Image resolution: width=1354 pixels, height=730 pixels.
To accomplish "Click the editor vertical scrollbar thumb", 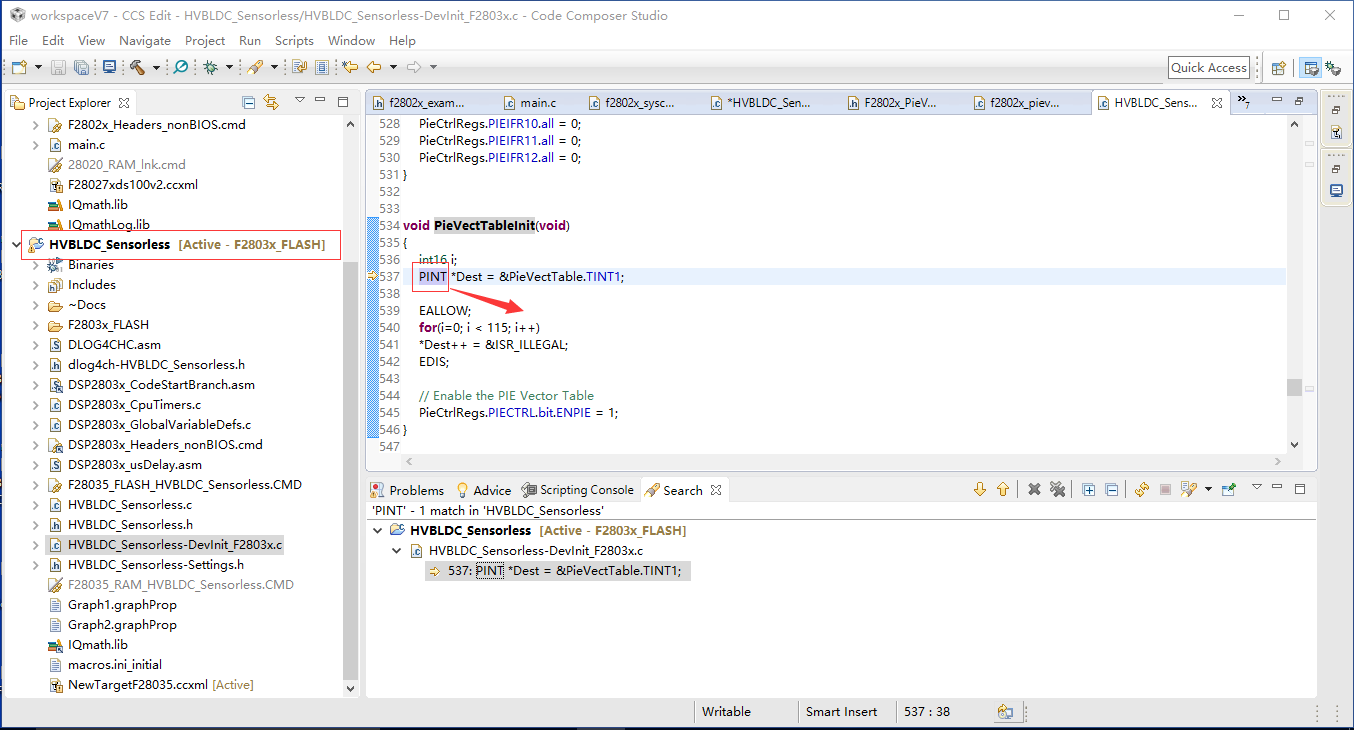I will pyautogui.click(x=1294, y=388).
